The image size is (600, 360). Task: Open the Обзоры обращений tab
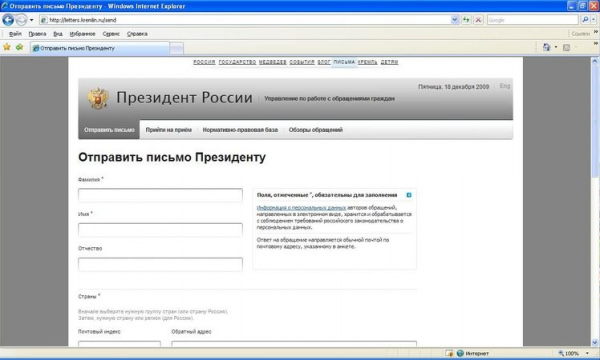pos(316,130)
